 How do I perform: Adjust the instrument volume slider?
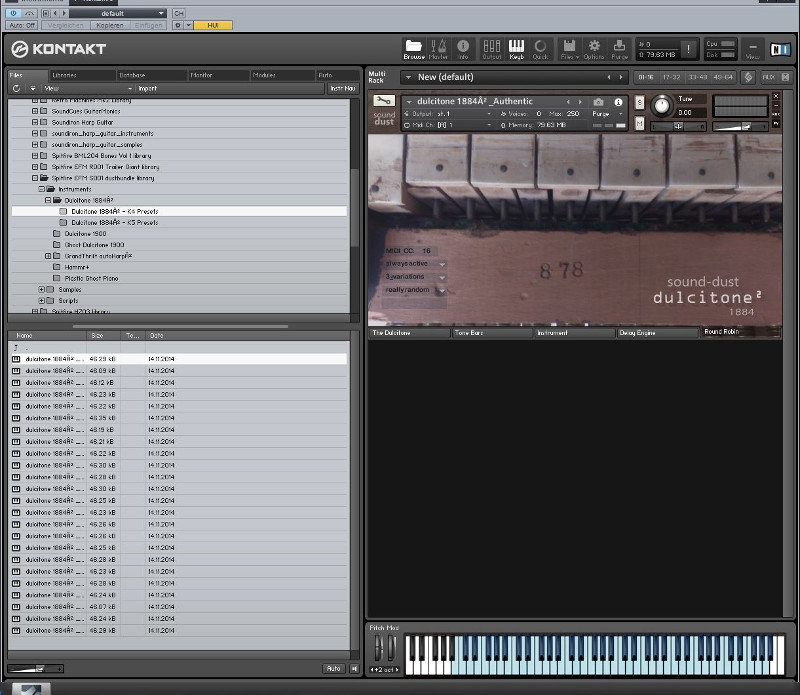click(740, 127)
